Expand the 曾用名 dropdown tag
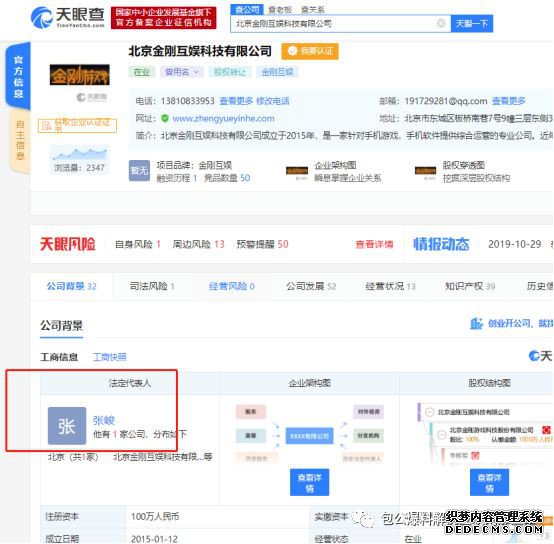 pyautogui.click(x=182, y=72)
